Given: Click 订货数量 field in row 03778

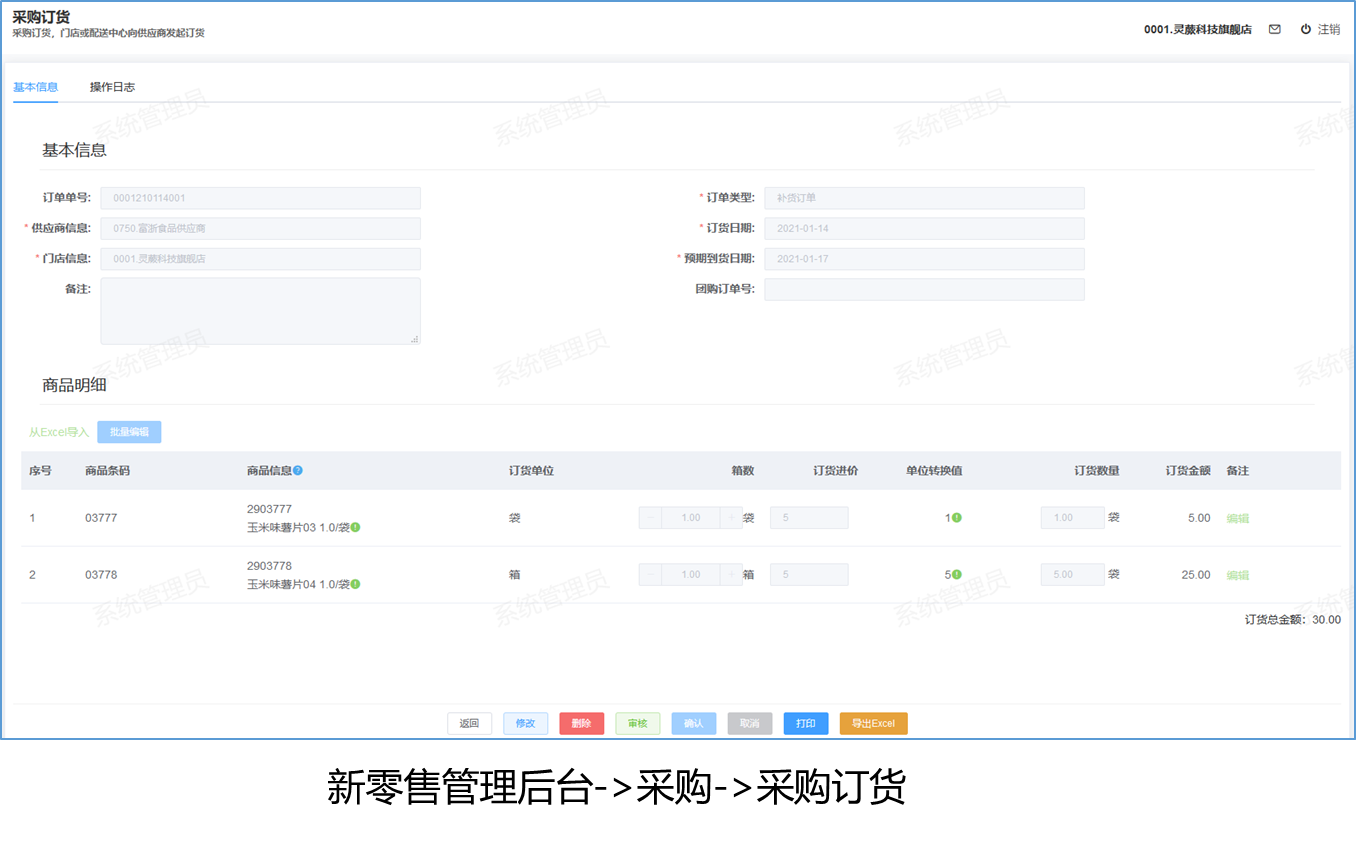Looking at the screenshot, I should point(1072,575).
